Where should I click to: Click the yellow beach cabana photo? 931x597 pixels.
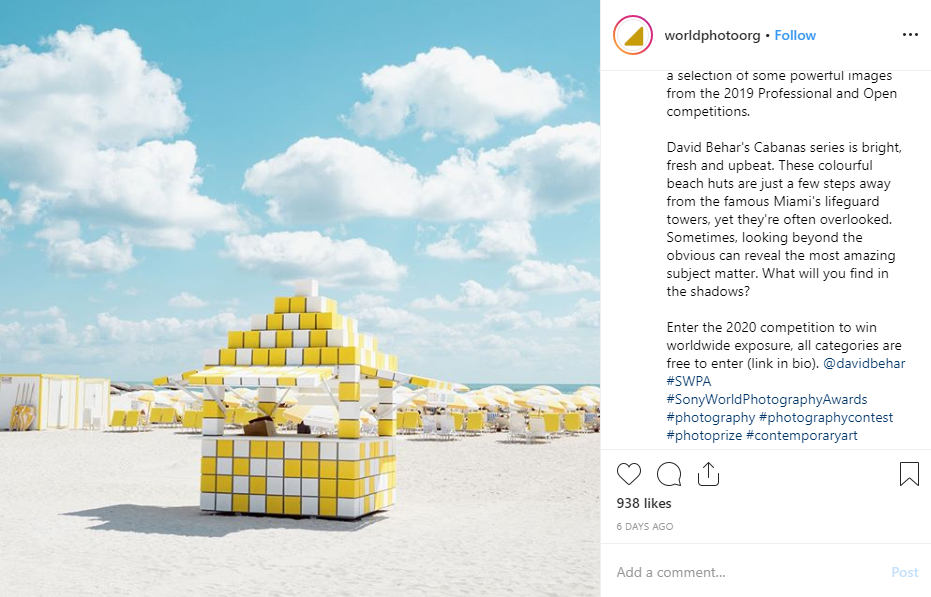click(300, 298)
